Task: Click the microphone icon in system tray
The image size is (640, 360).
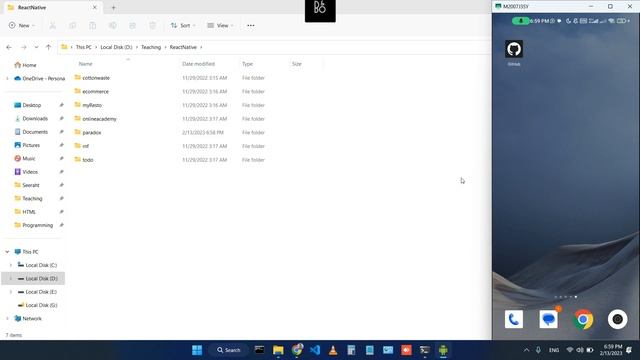Action: point(538,350)
